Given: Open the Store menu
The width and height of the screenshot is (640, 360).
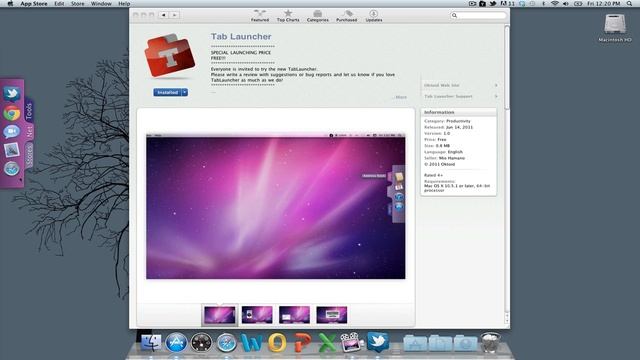Looking at the screenshot, I should 78,3.
